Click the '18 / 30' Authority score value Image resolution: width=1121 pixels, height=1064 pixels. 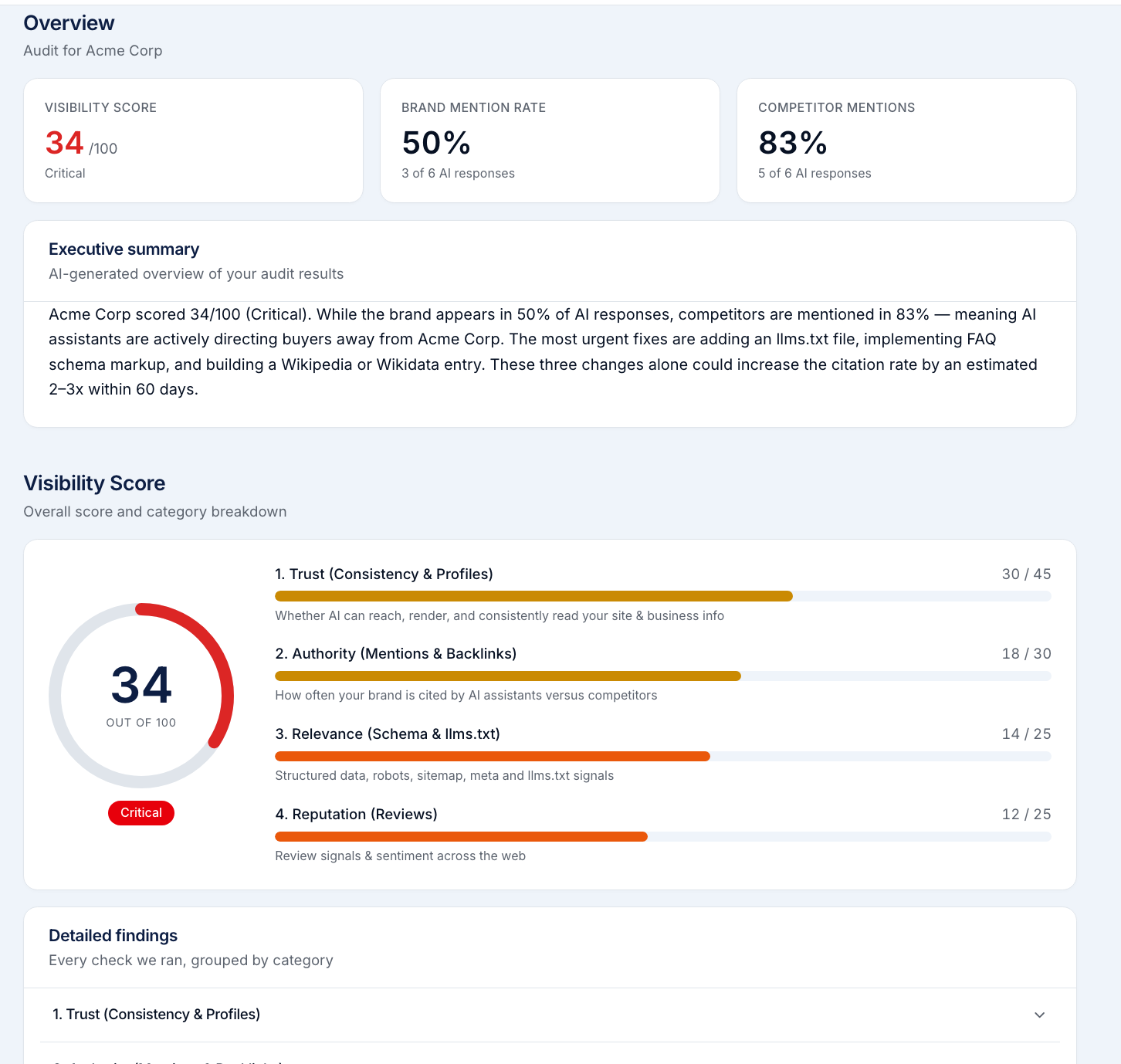tap(1026, 654)
